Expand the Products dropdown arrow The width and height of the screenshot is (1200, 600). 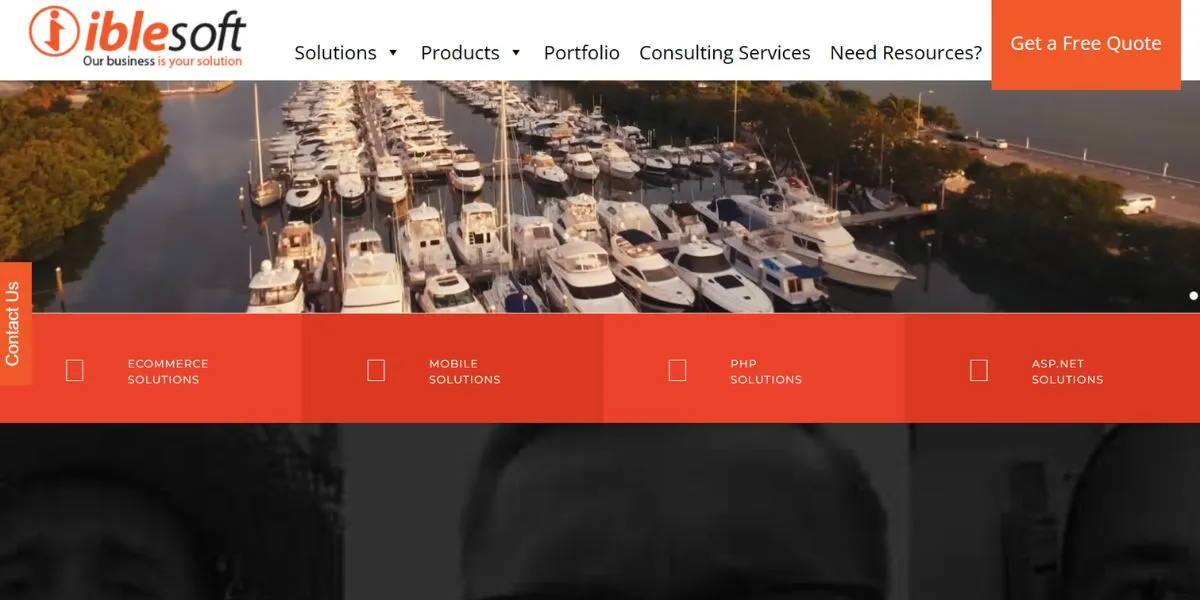[516, 53]
